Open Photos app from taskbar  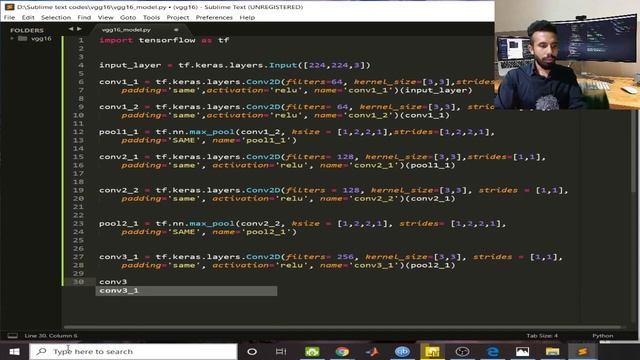[522, 351]
